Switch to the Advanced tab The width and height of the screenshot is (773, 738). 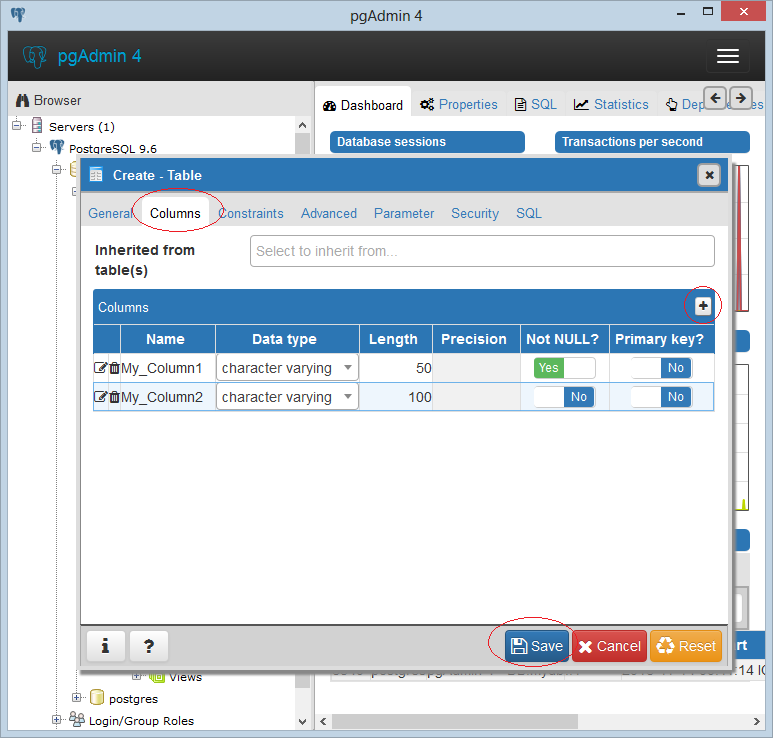(x=329, y=213)
